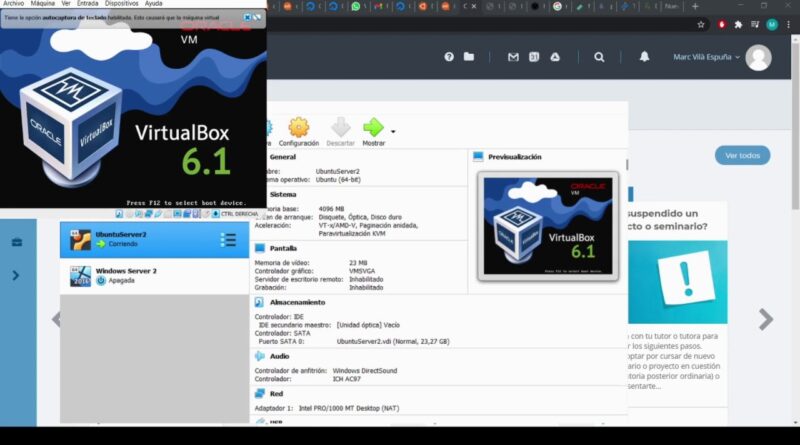This screenshot has height=445, width=800.
Task: Open the UbuntuServer2 machine tools list icon
Action: (228, 239)
